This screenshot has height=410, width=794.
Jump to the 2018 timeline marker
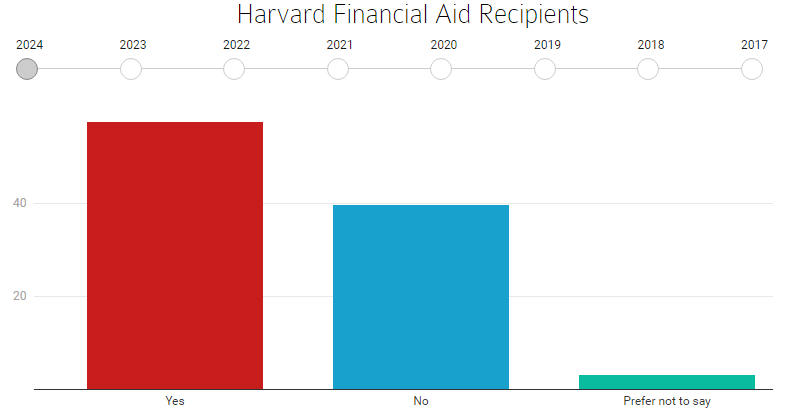[648, 69]
